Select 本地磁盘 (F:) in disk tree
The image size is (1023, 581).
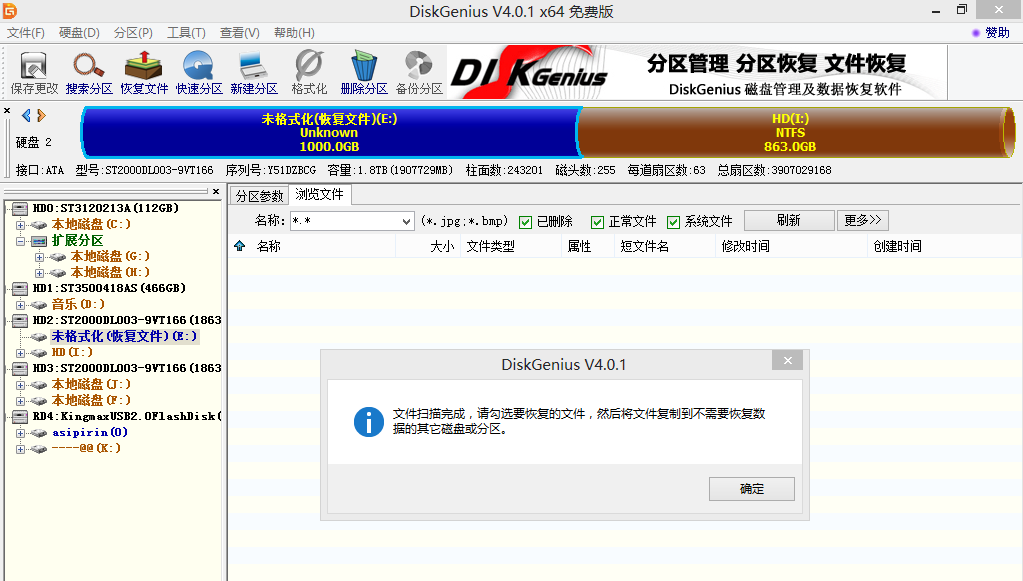point(91,400)
